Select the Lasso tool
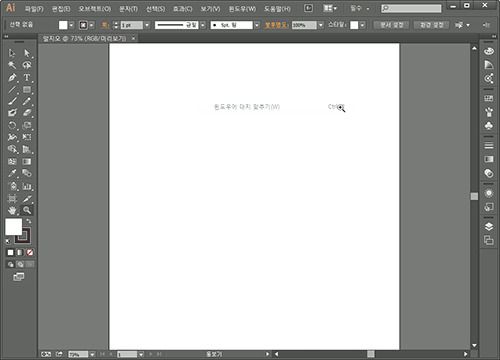The width and height of the screenshot is (500, 360). pos(27,65)
